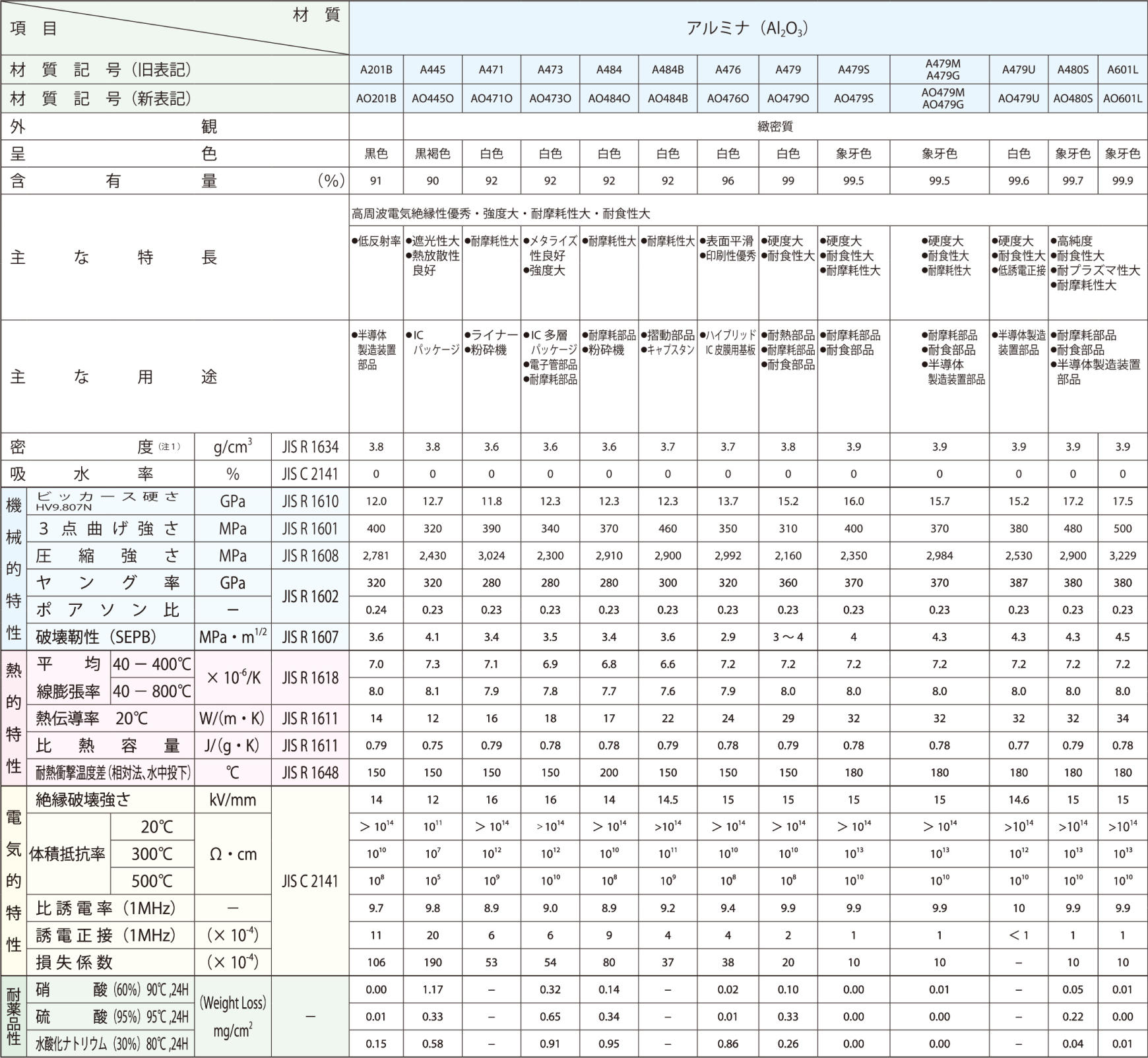Click loss factor value 106

click(376, 962)
